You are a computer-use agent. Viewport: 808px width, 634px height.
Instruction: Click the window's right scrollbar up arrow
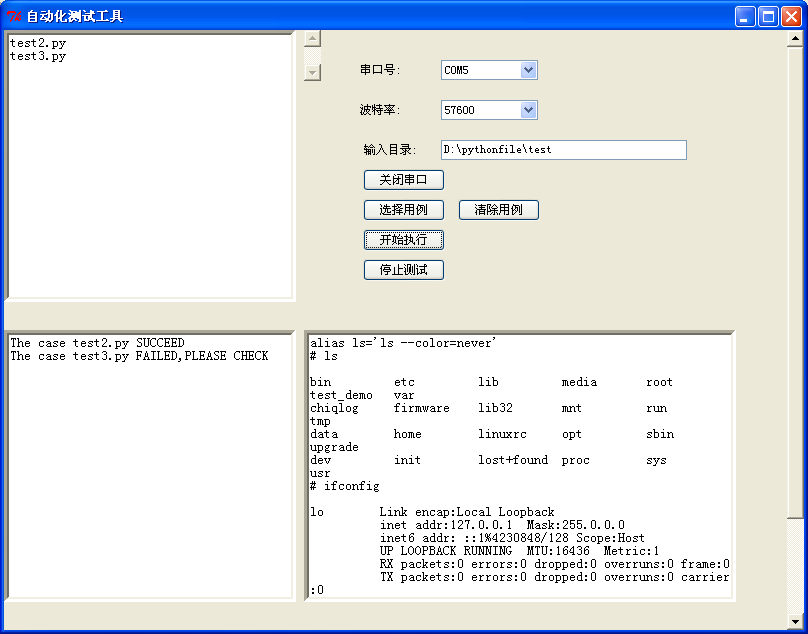pos(795,39)
